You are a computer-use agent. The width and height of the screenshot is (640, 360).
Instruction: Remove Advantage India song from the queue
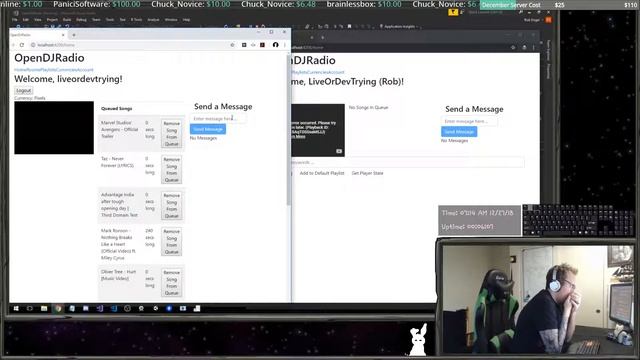click(171, 205)
